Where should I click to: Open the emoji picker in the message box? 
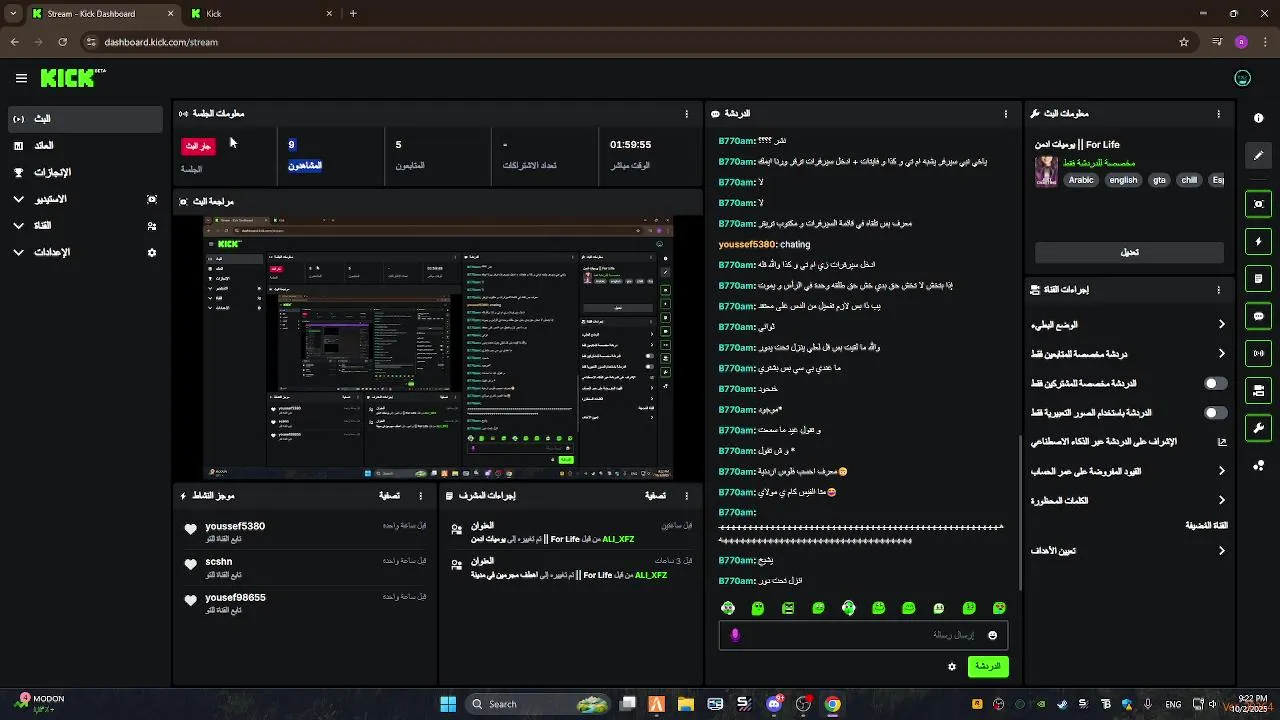pos(992,635)
